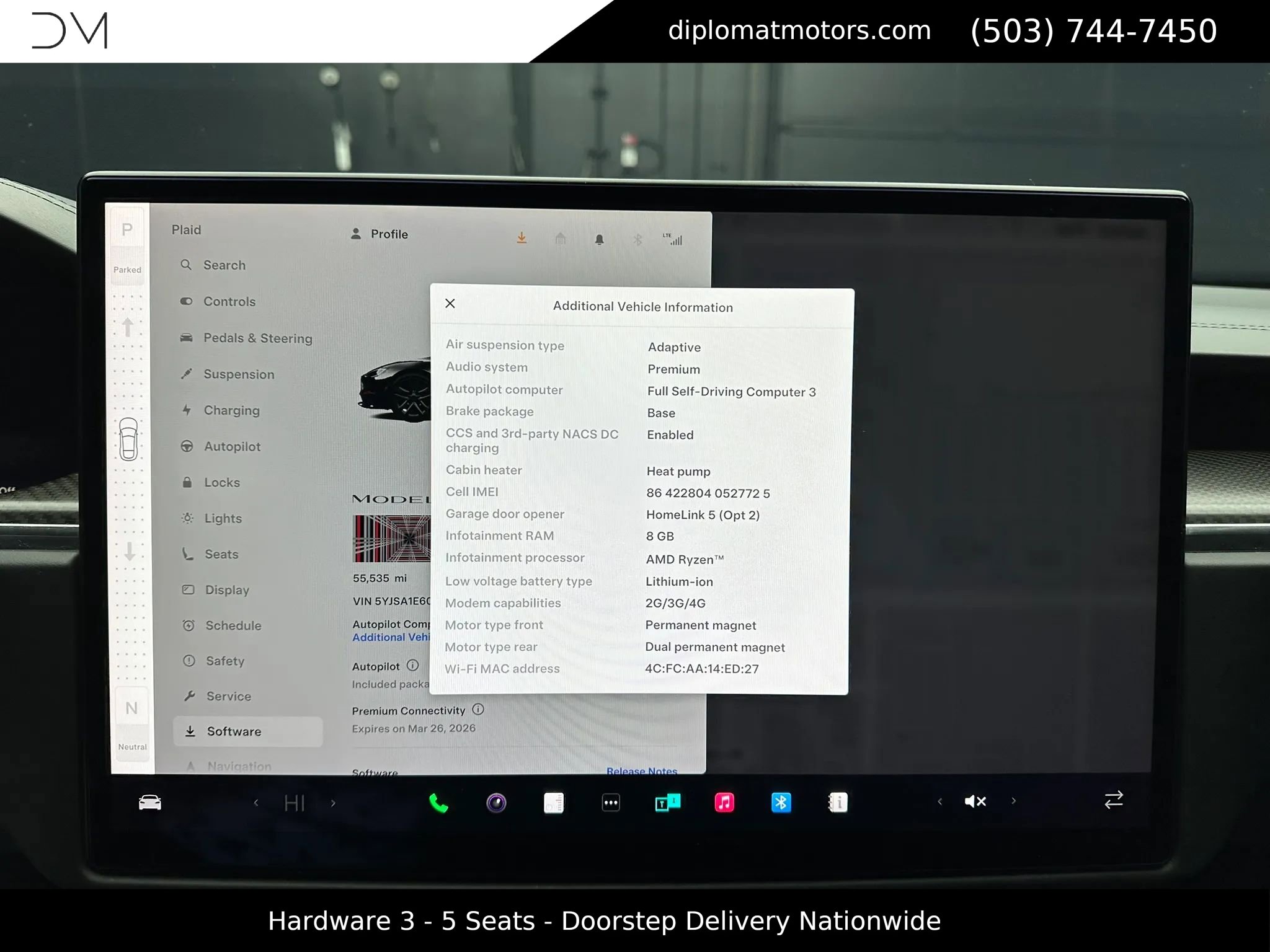Open the Phone app icon
The width and height of the screenshot is (1270, 952).
coord(438,803)
